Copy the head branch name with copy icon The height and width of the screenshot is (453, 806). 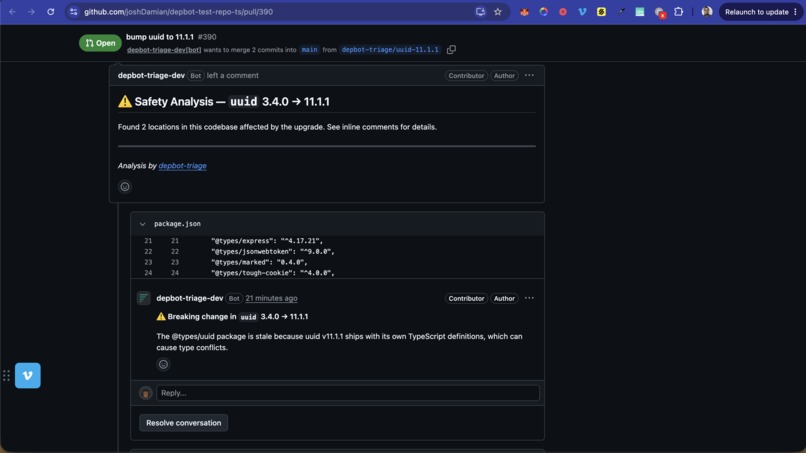click(451, 50)
